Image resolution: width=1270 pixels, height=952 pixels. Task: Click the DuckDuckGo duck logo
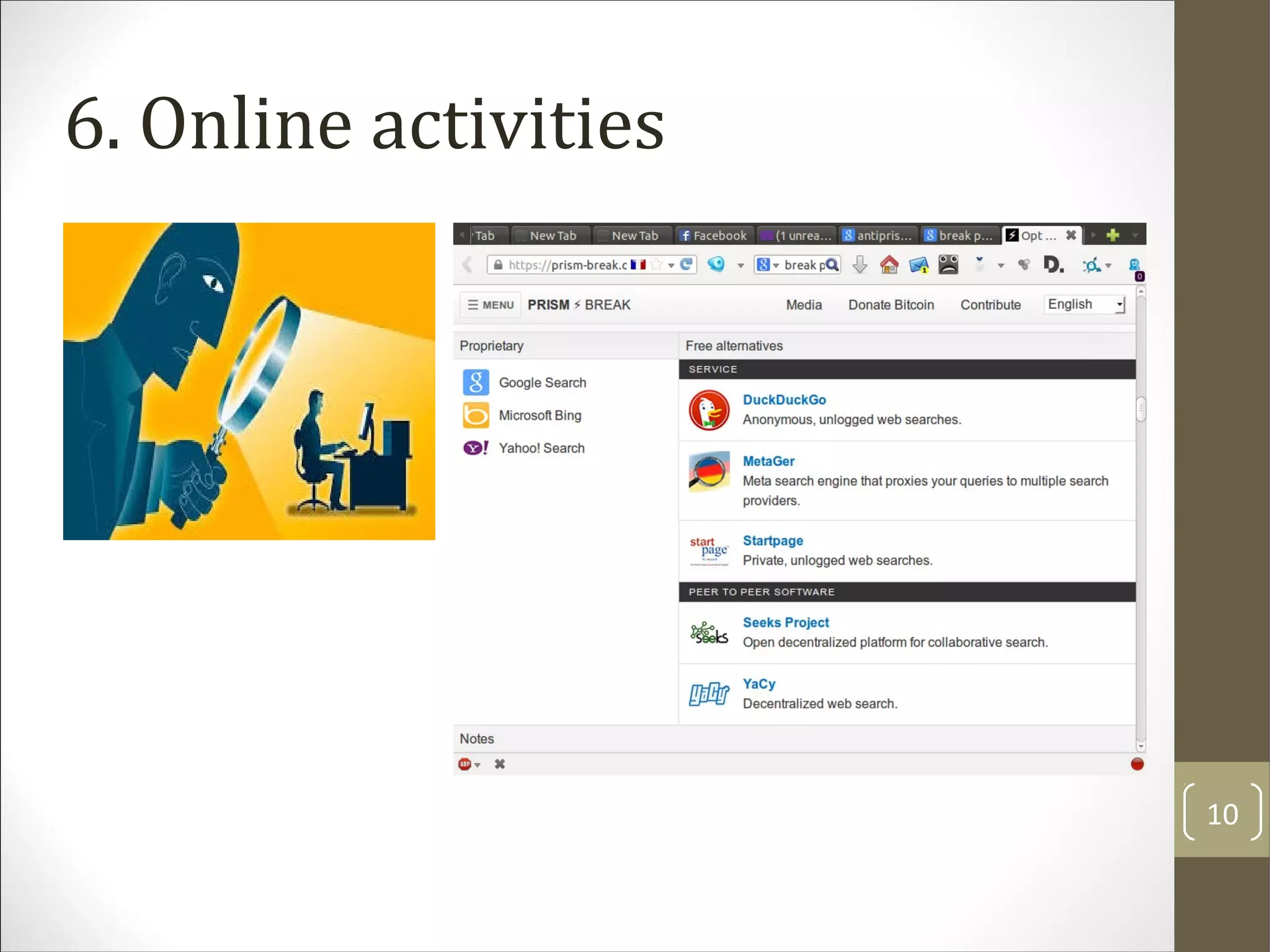click(x=709, y=410)
